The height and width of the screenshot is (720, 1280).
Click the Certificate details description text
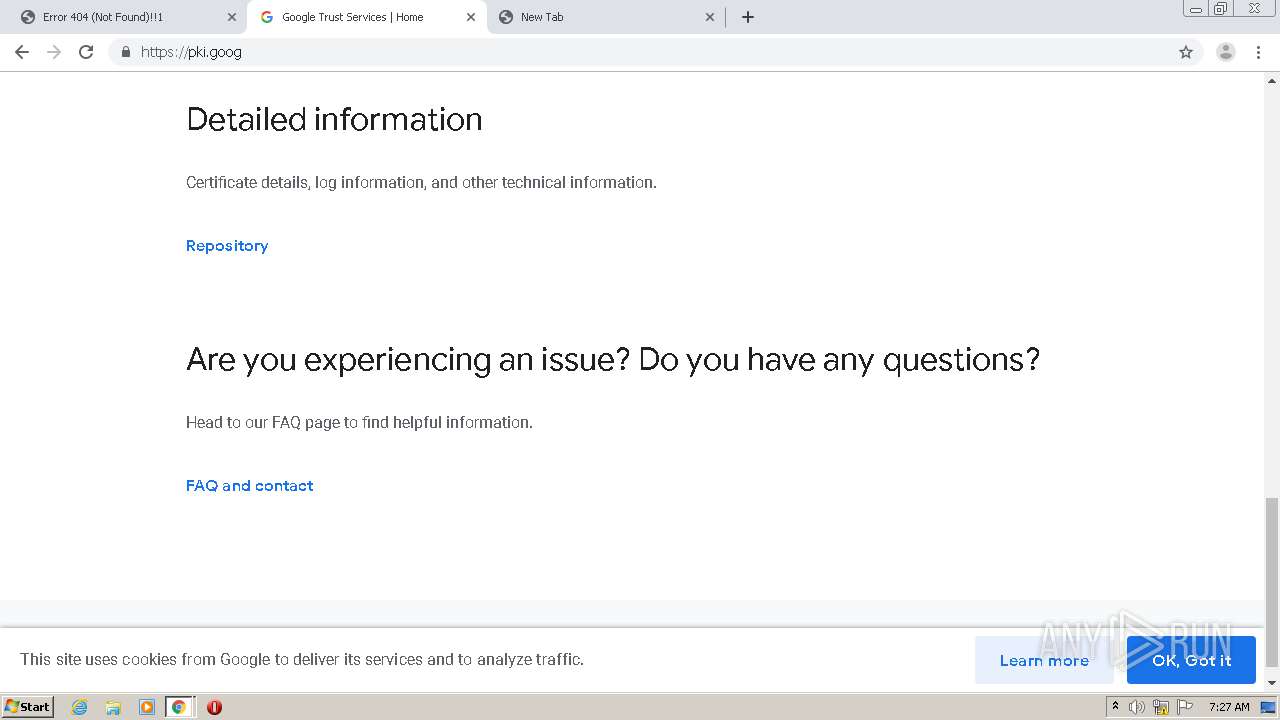(421, 182)
